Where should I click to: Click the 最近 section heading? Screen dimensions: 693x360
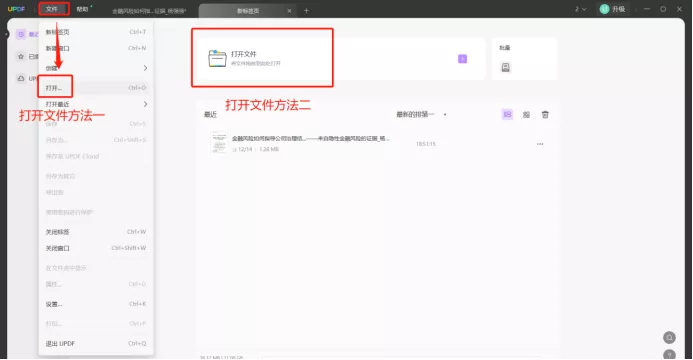pyautogui.click(x=210, y=115)
